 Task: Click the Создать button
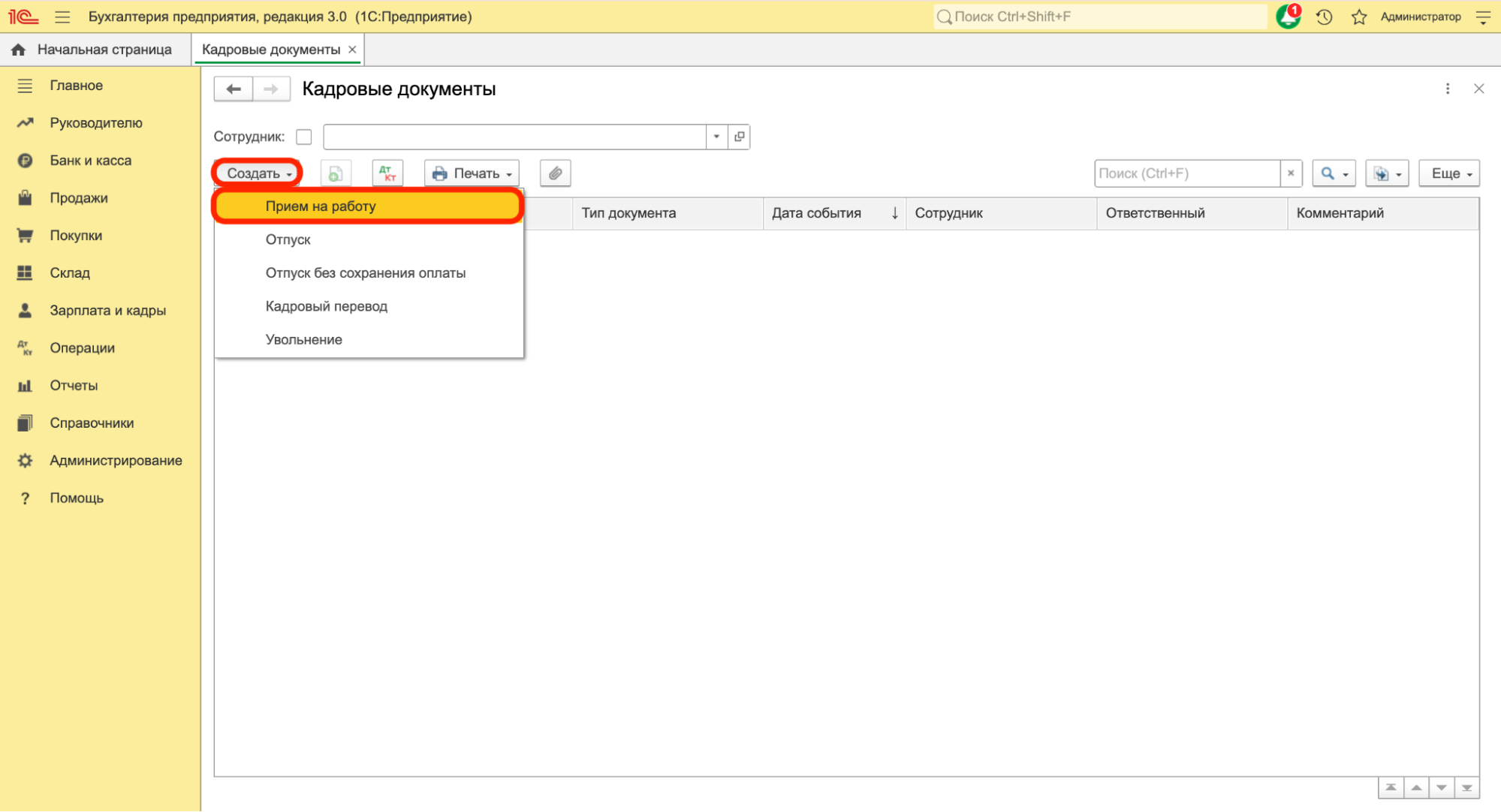coord(258,173)
